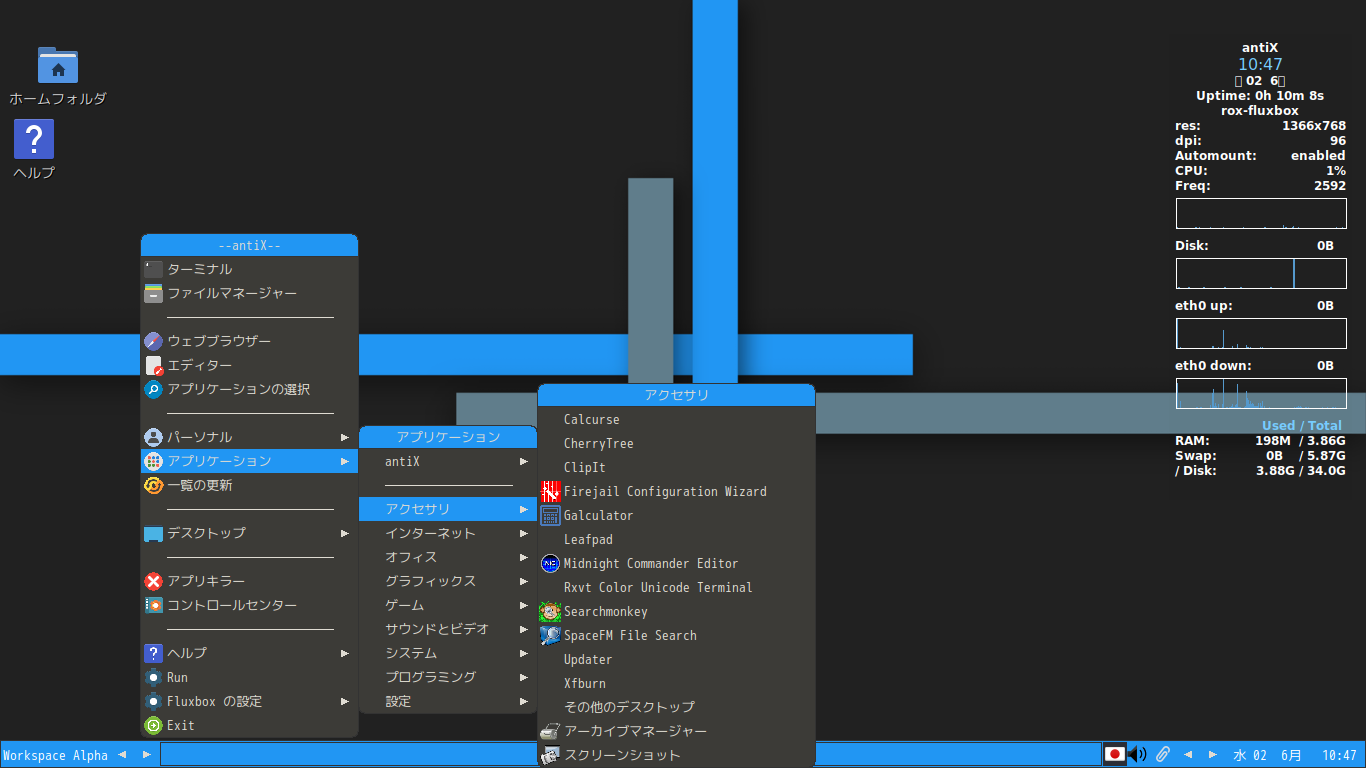The height and width of the screenshot is (768, 1366).
Task: Expand the Fluxbox の設定 submenu arrow
Action: tap(345, 701)
